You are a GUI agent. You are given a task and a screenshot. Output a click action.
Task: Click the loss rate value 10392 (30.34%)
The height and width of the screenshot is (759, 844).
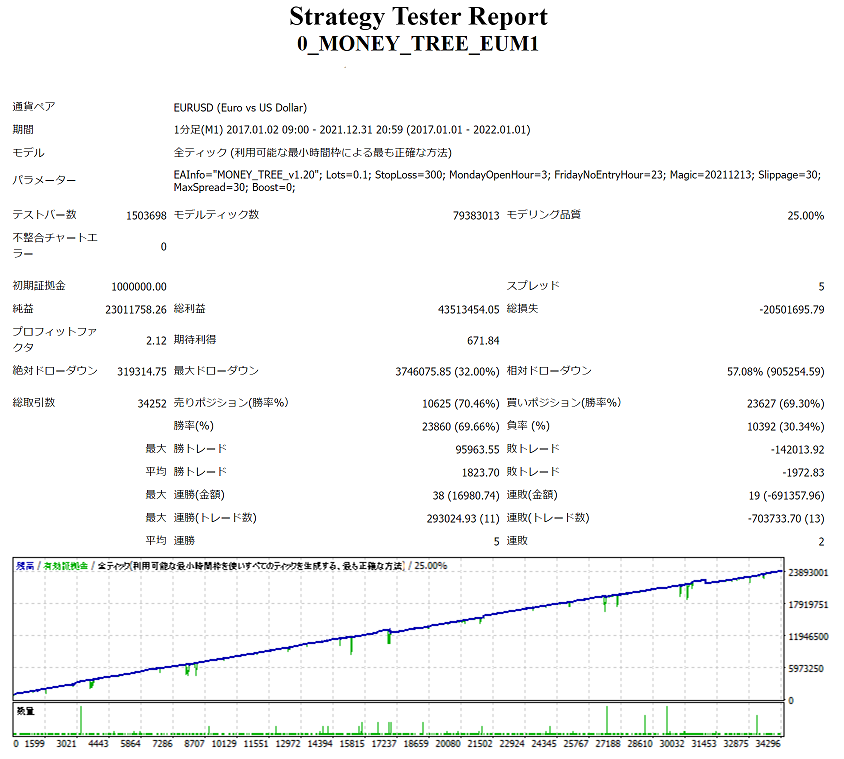coord(786,427)
